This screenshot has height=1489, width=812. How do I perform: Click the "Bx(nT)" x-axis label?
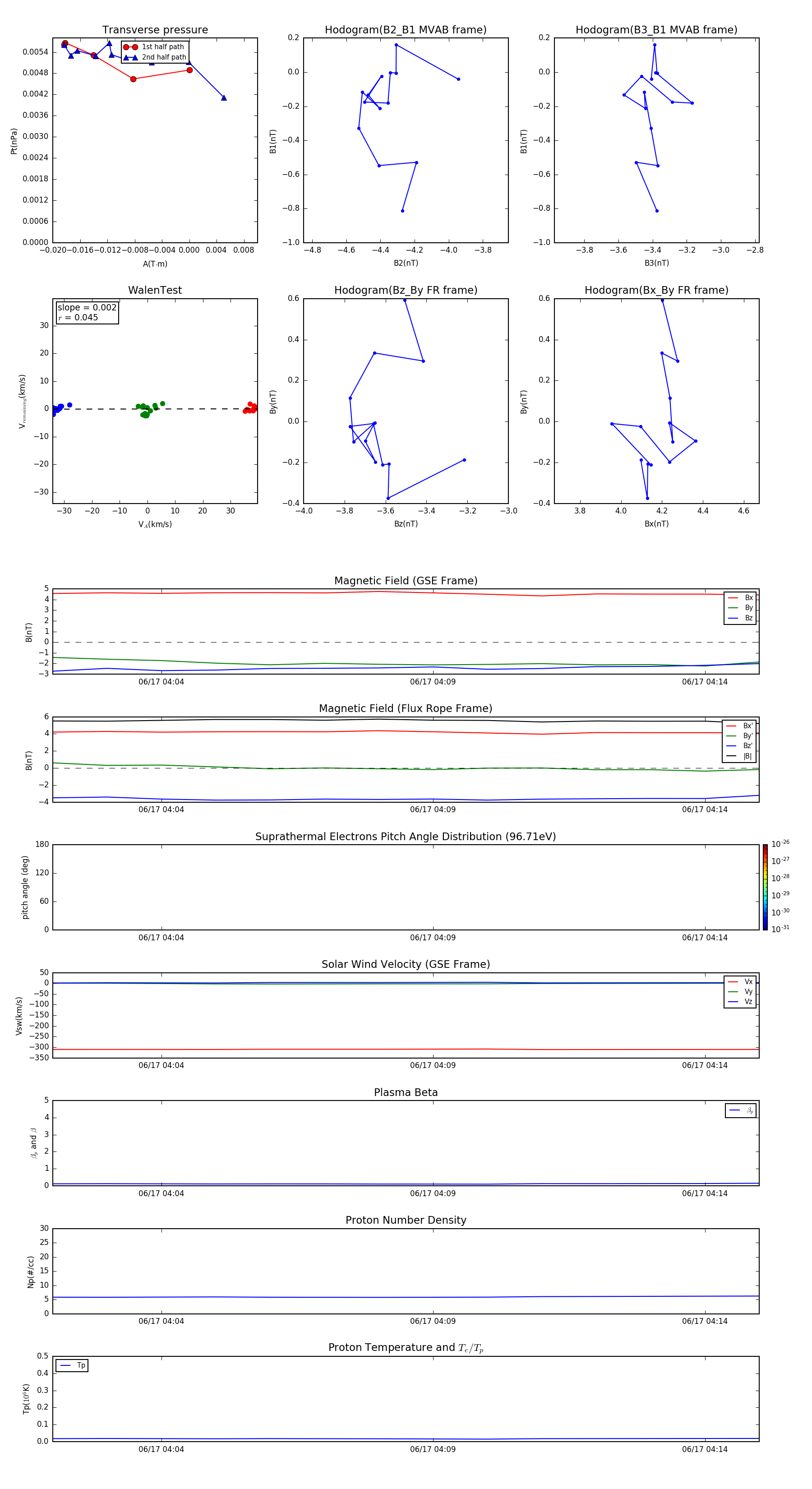(x=656, y=524)
